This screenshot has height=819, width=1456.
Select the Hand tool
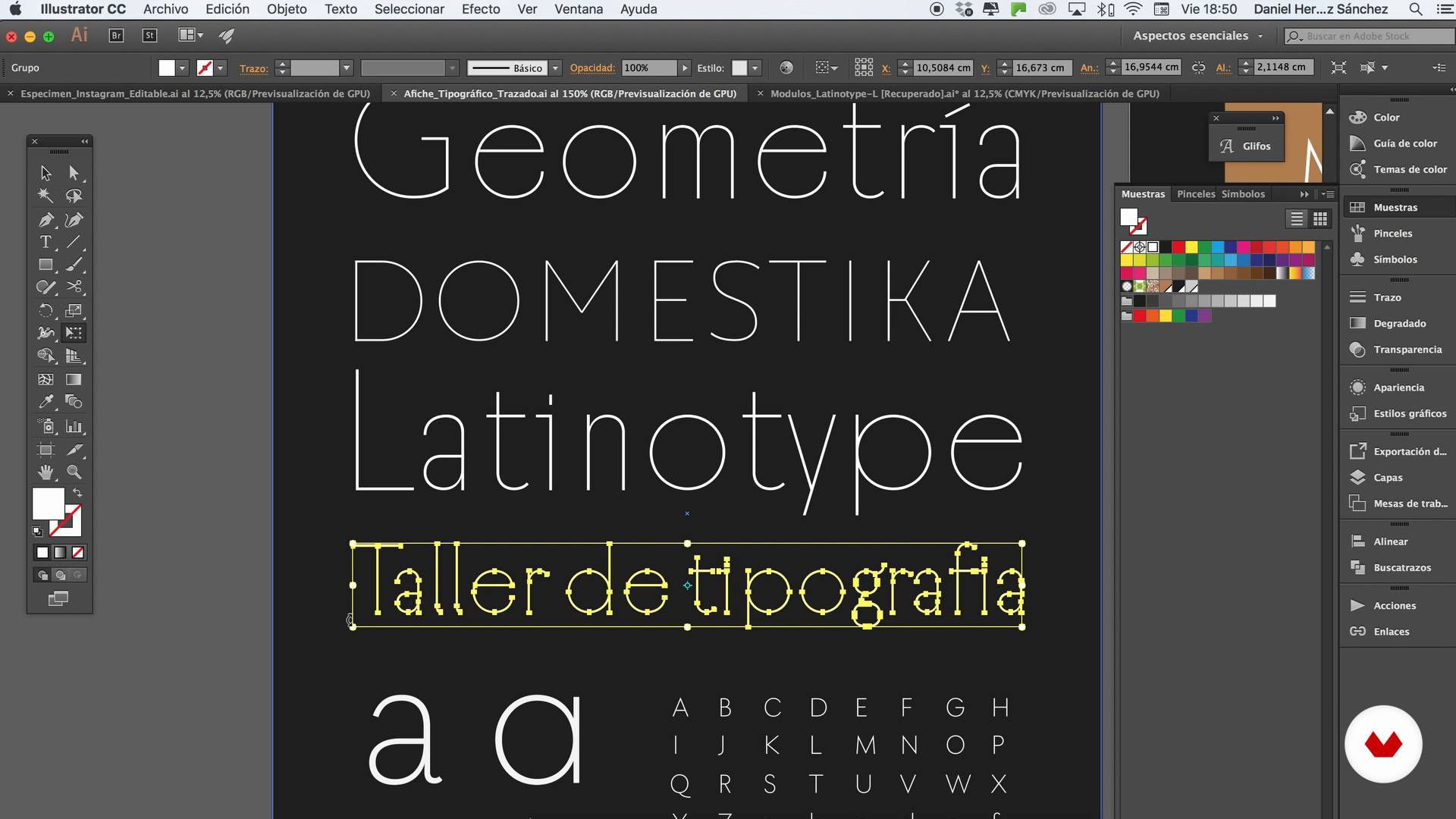45,472
